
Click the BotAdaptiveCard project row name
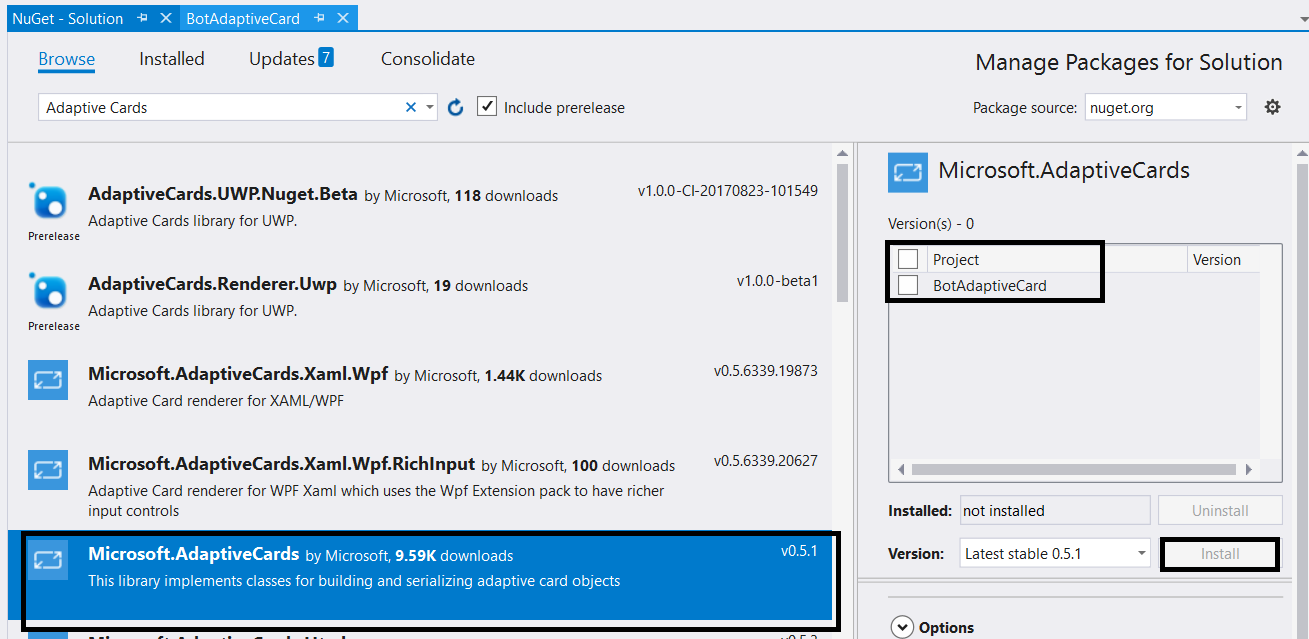click(x=990, y=285)
